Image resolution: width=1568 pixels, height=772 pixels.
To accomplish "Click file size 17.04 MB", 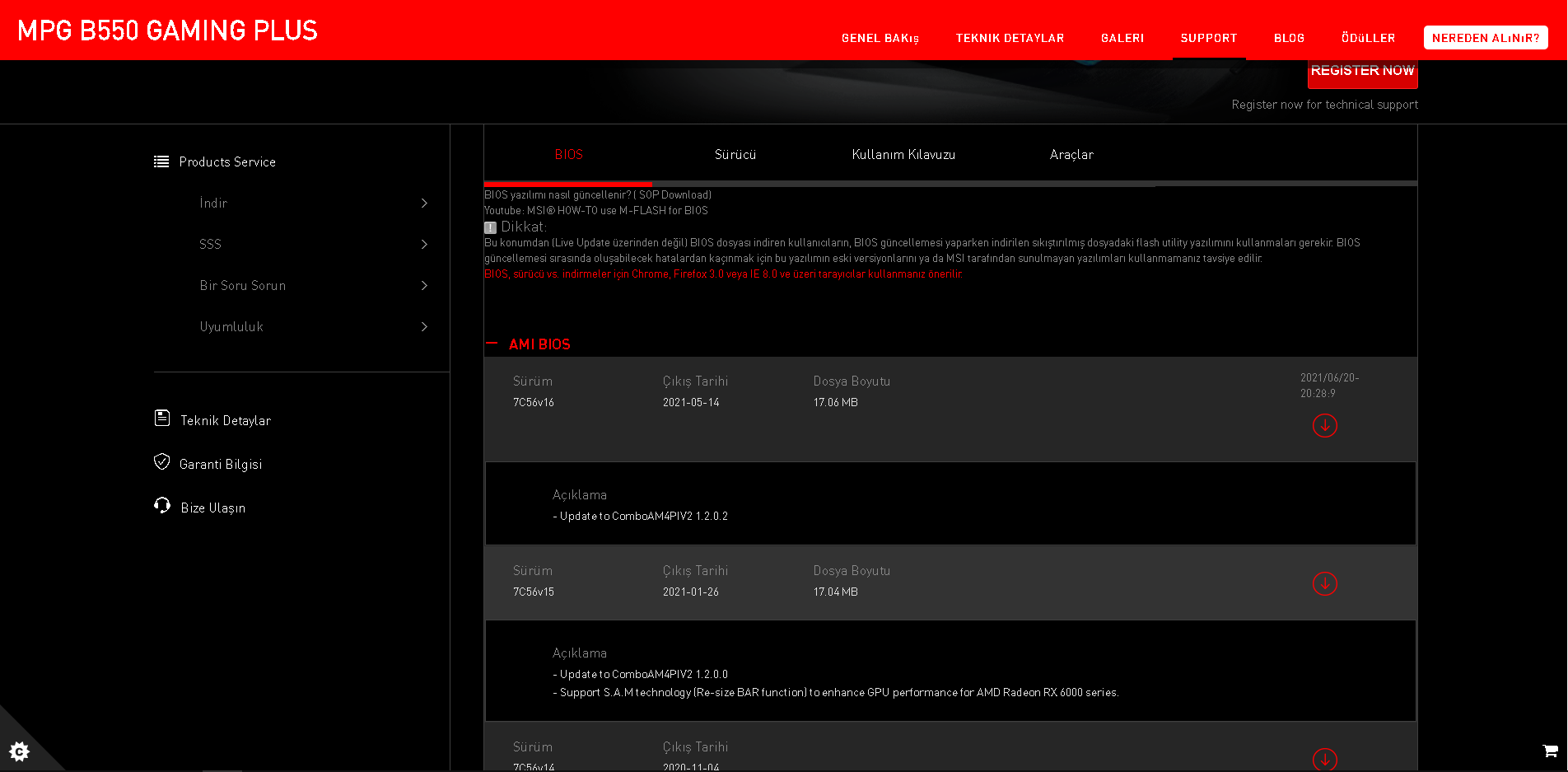I will [x=836, y=592].
